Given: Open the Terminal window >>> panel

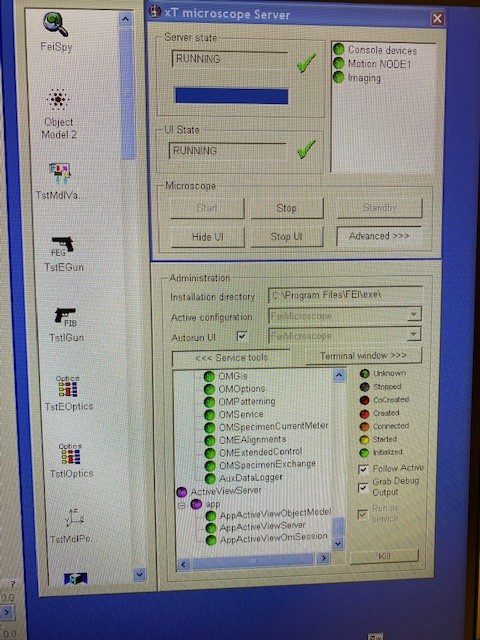Looking at the screenshot, I should click(x=363, y=356).
